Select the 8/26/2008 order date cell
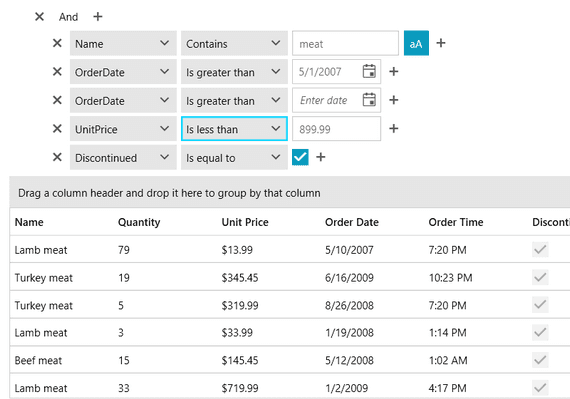Viewport: 570px width, 399px height. [x=349, y=306]
